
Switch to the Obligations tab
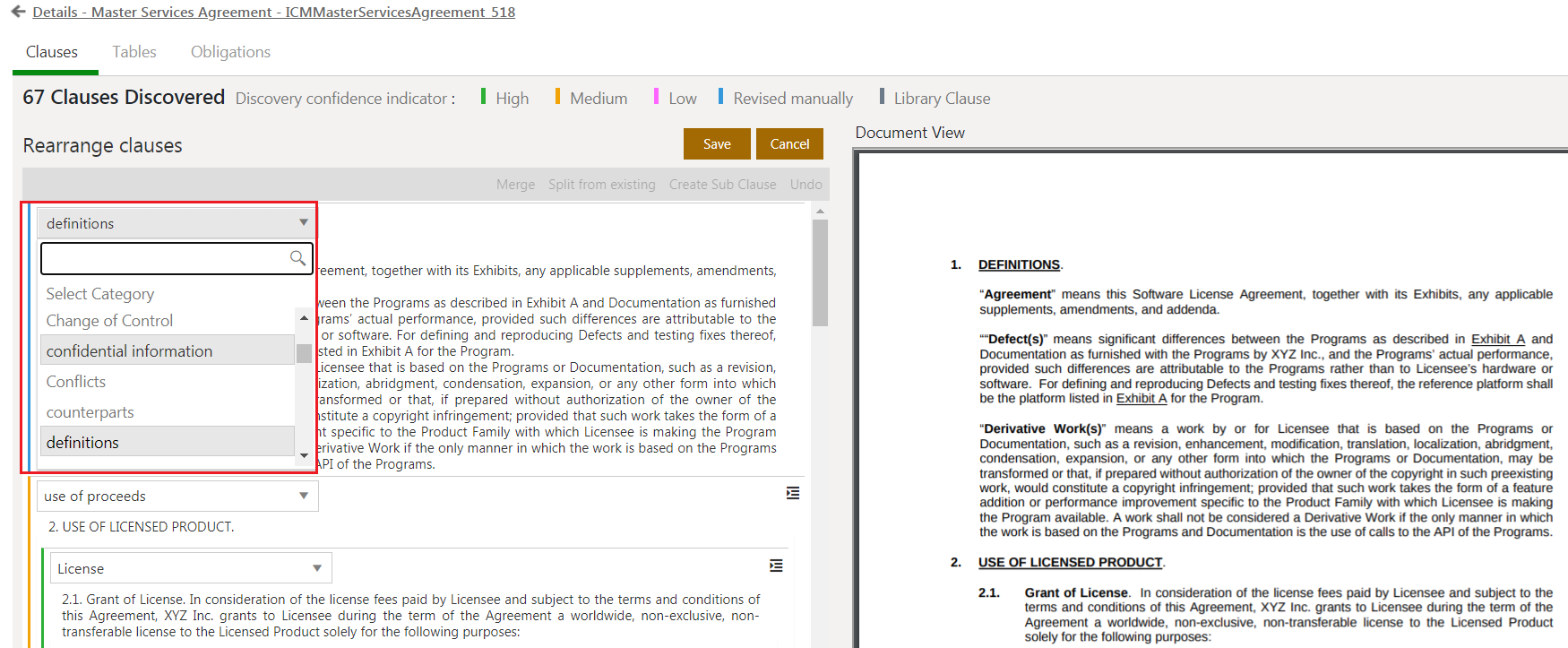(x=230, y=52)
